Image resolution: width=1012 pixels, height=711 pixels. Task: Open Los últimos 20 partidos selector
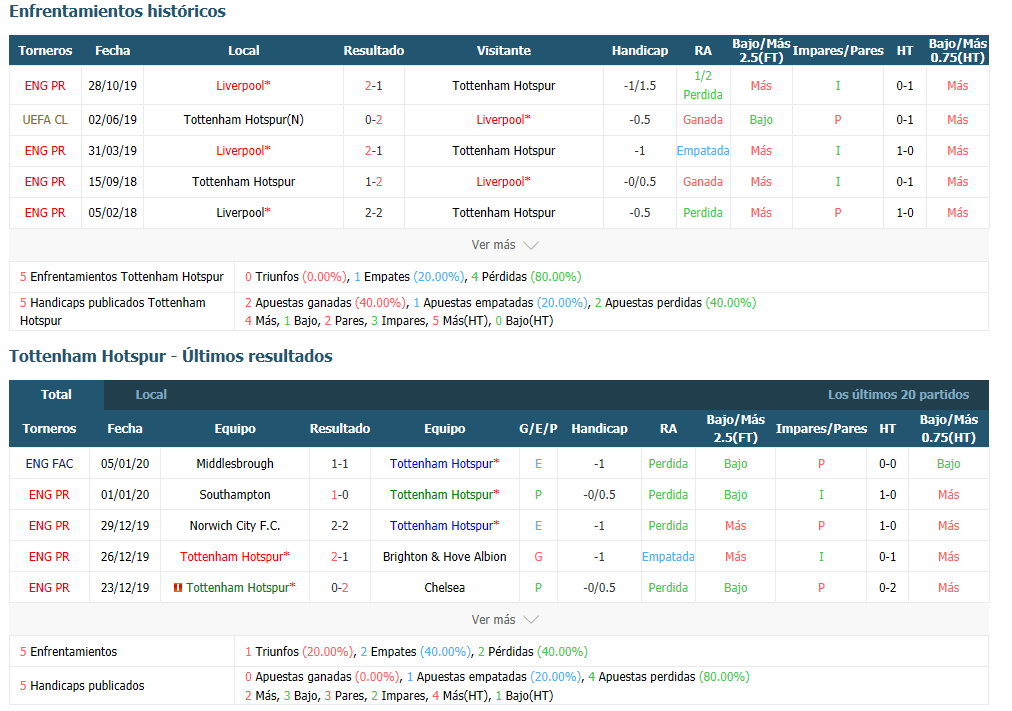(x=898, y=395)
